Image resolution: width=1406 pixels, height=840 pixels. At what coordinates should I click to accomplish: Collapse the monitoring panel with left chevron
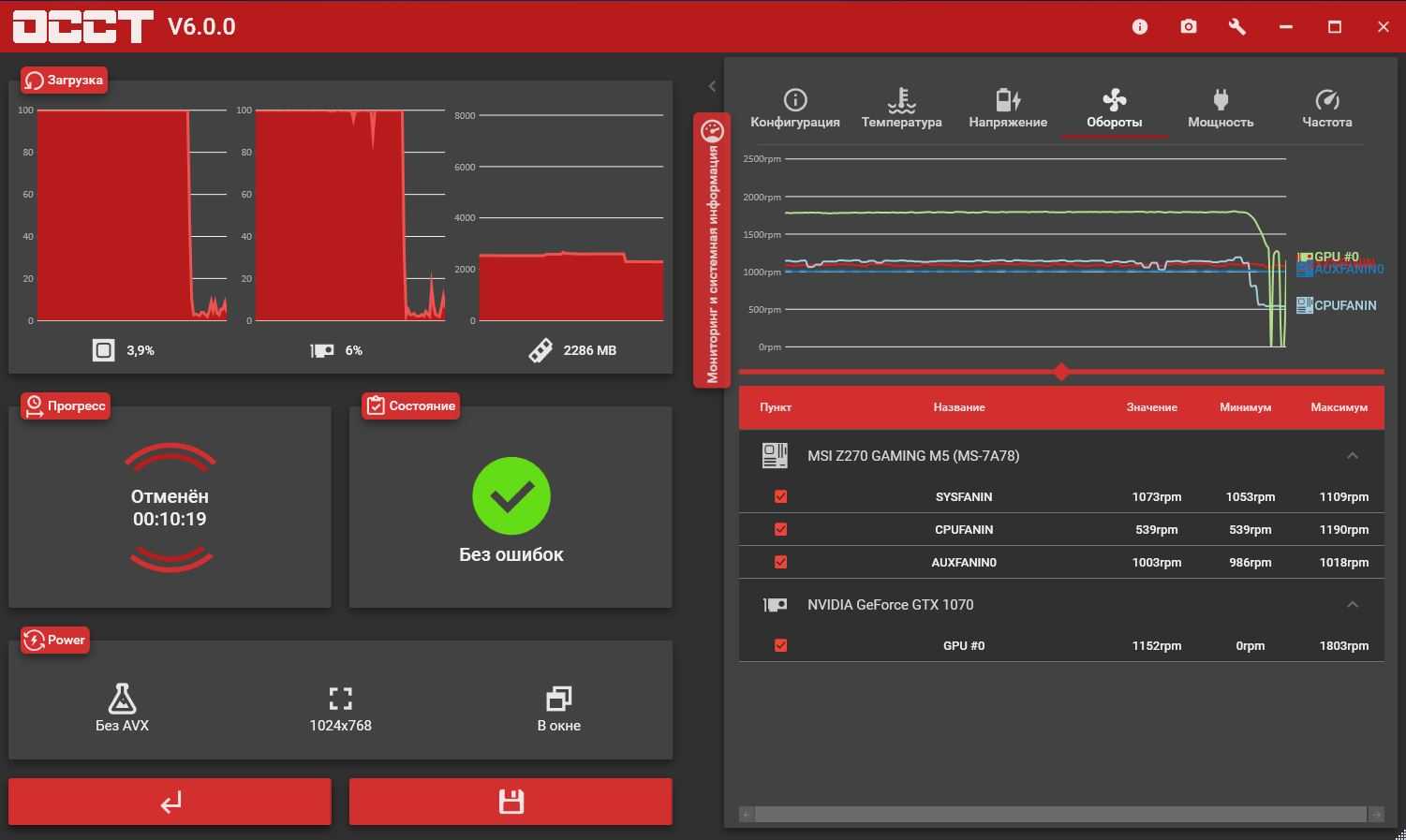coord(712,86)
